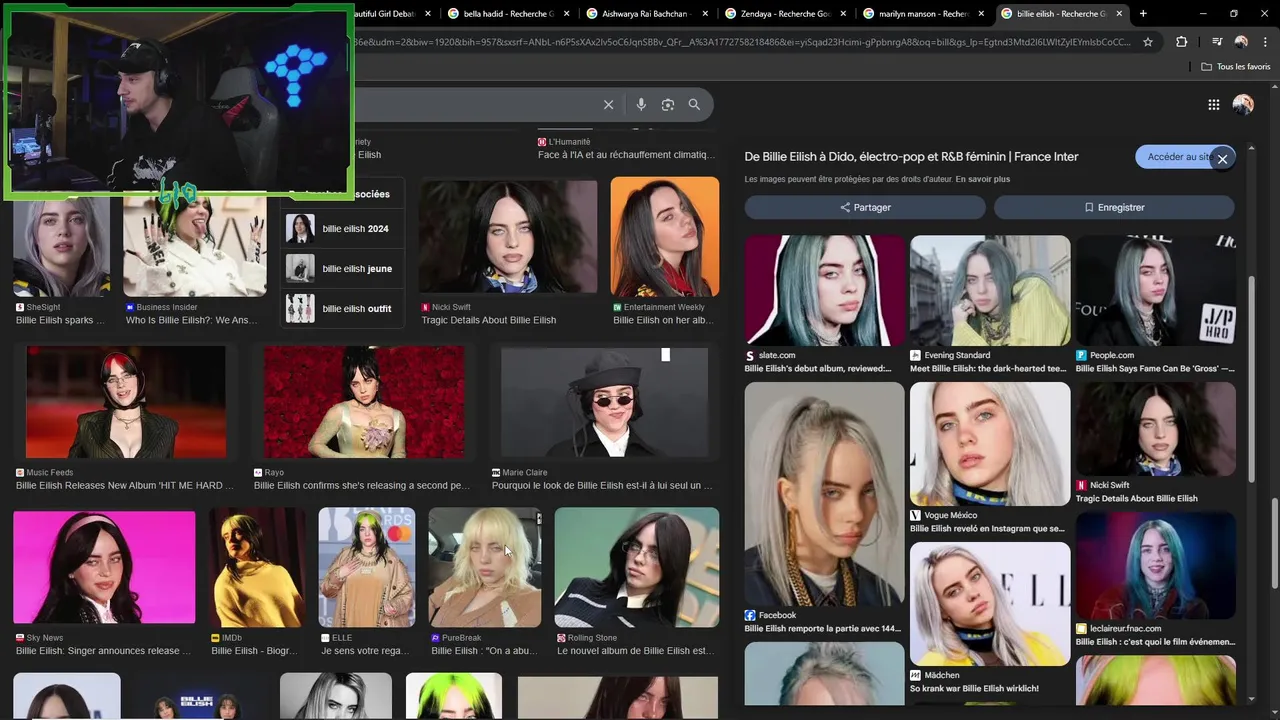Open Google Lens image search icon
Viewport: 1280px width, 720px height.
(x=668, y=104)
